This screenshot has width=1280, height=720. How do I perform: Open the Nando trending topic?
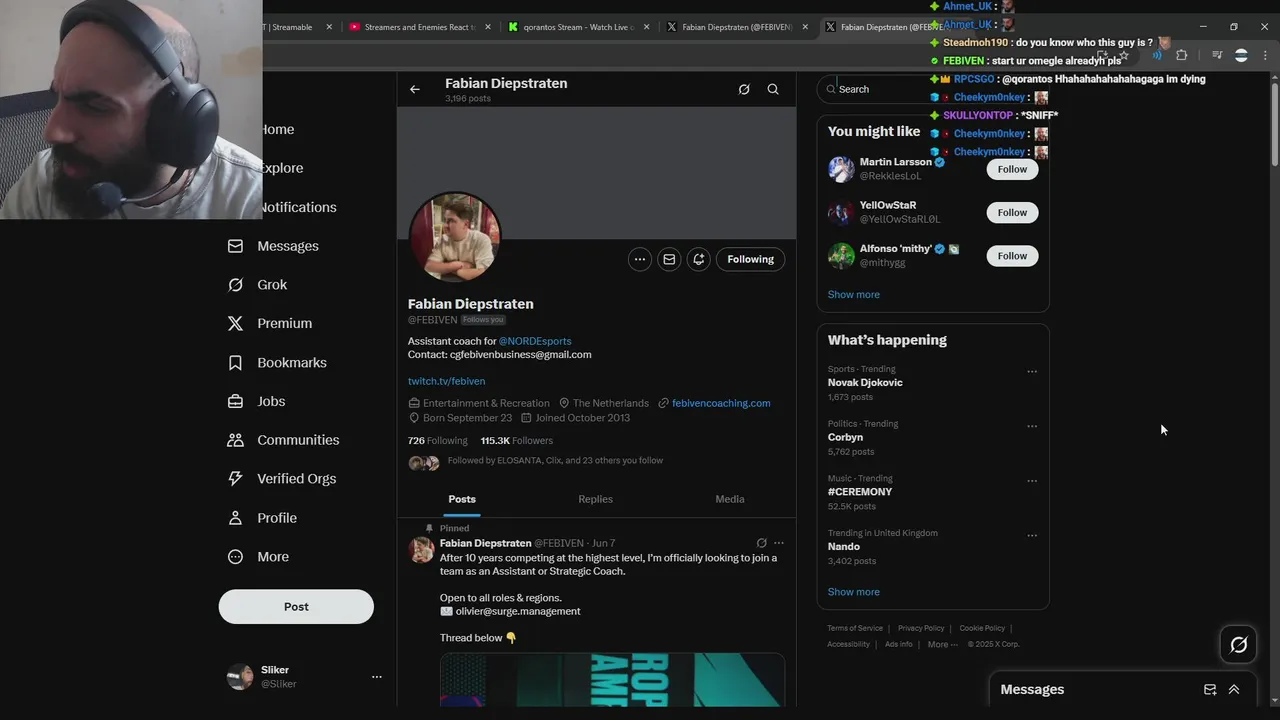(843, 547)
